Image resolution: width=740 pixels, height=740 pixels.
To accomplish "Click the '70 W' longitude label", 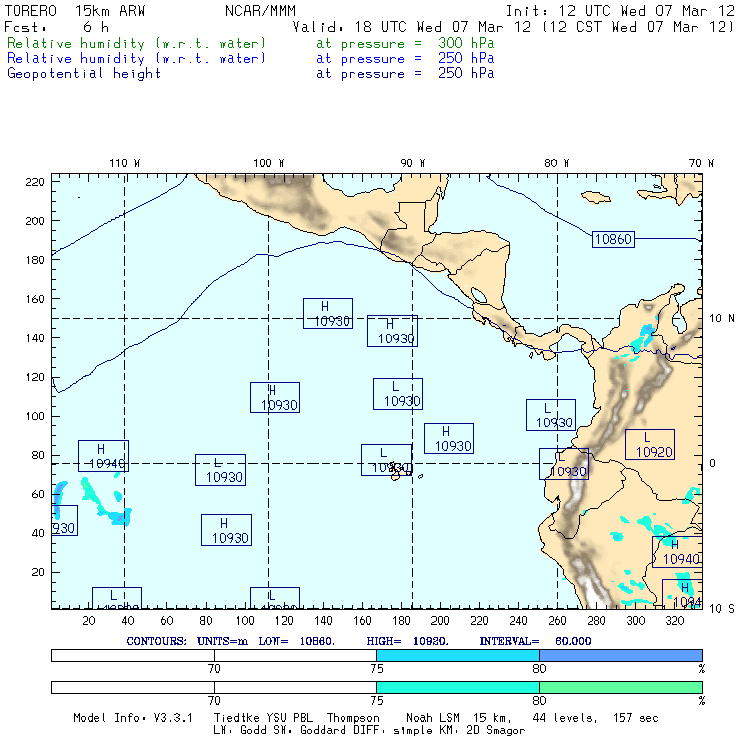I will pos(701,163).
